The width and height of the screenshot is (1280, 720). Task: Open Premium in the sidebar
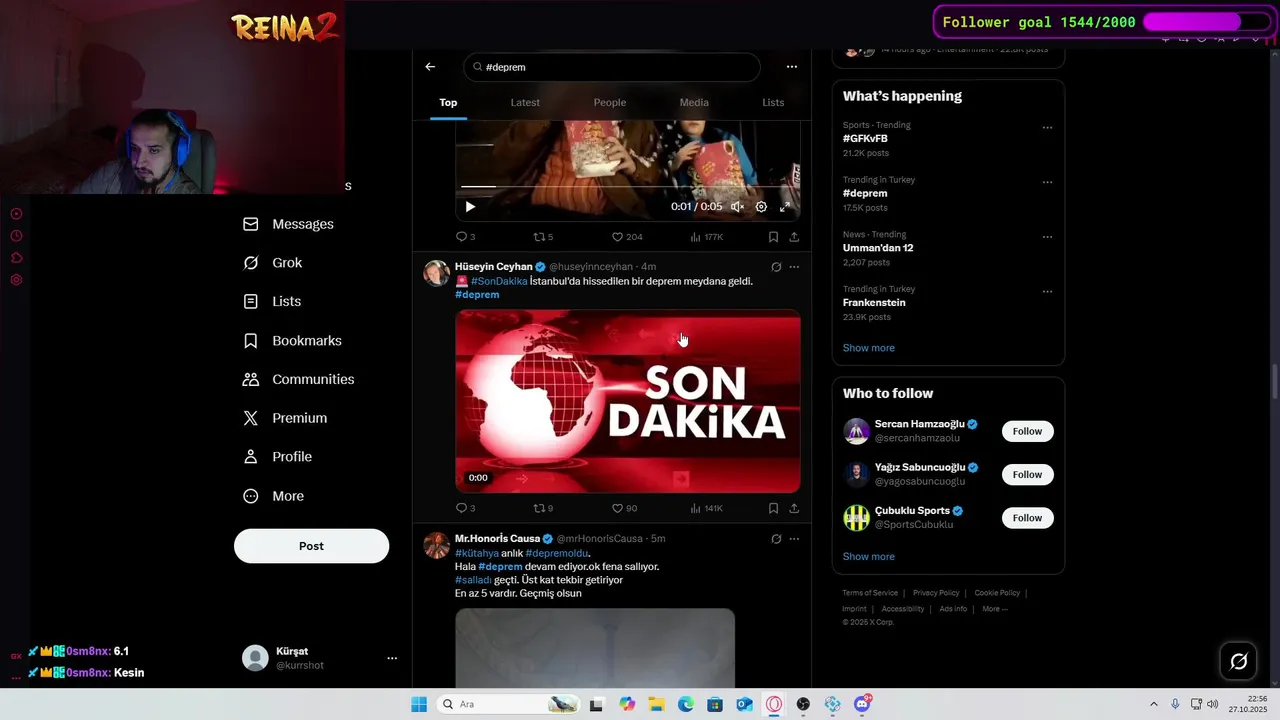pos(286,418)
